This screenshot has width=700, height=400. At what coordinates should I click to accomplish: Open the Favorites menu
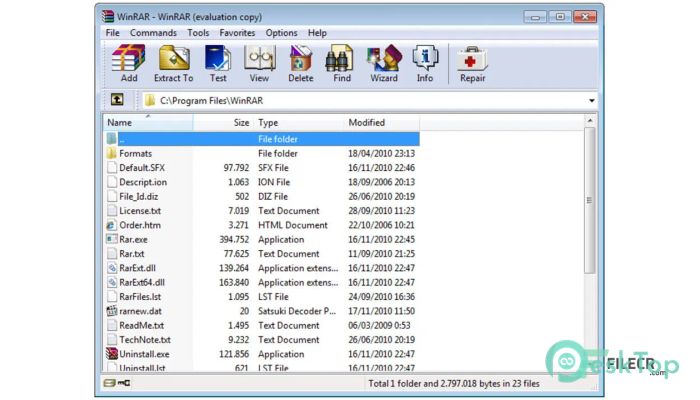(237, 33)
